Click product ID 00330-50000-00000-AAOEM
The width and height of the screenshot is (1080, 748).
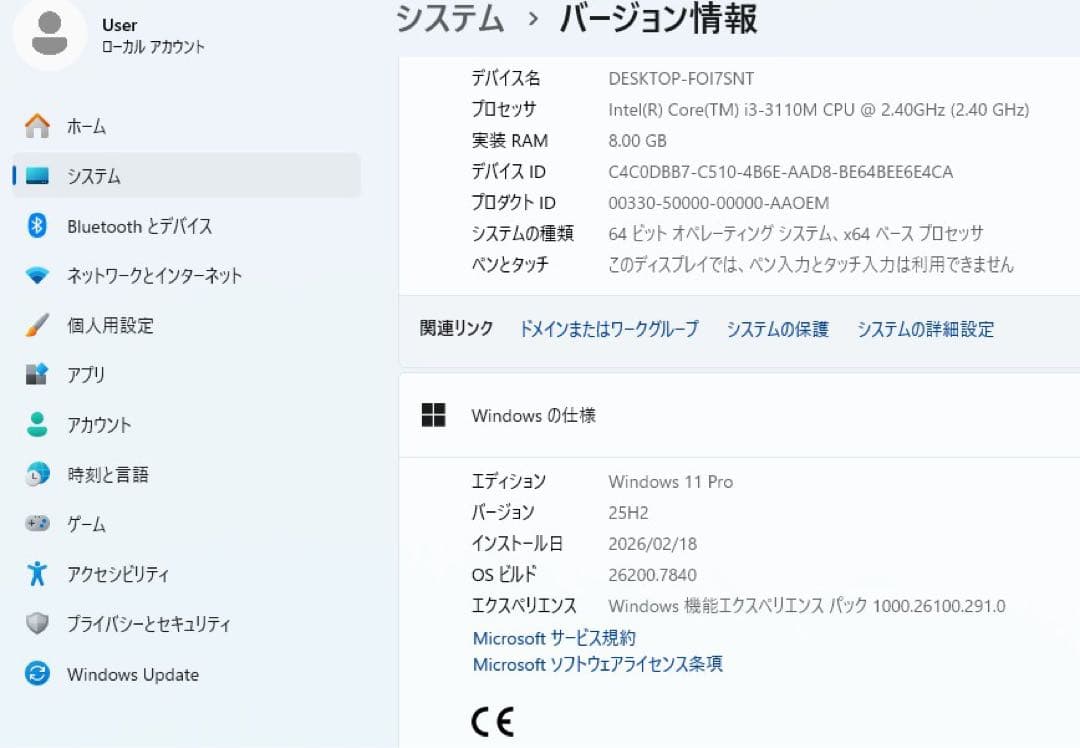pos(718,202)
